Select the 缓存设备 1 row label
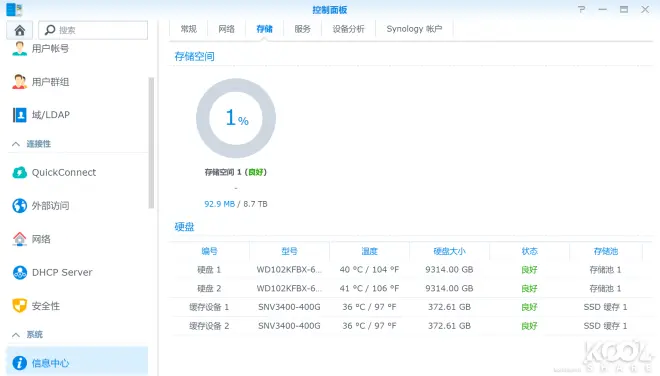Image resolution: width=660 pixels, height=376 pixels. [x=209, y=307]
